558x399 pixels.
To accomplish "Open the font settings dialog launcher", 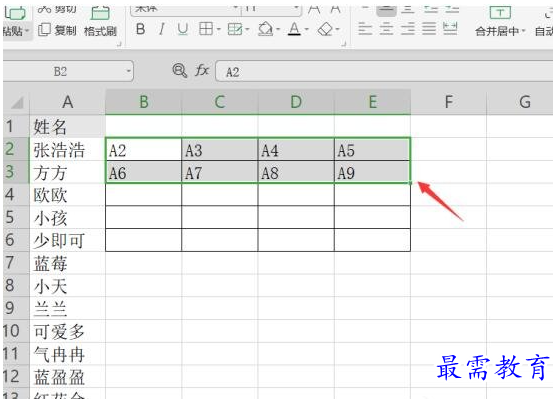I will (344, 44).
